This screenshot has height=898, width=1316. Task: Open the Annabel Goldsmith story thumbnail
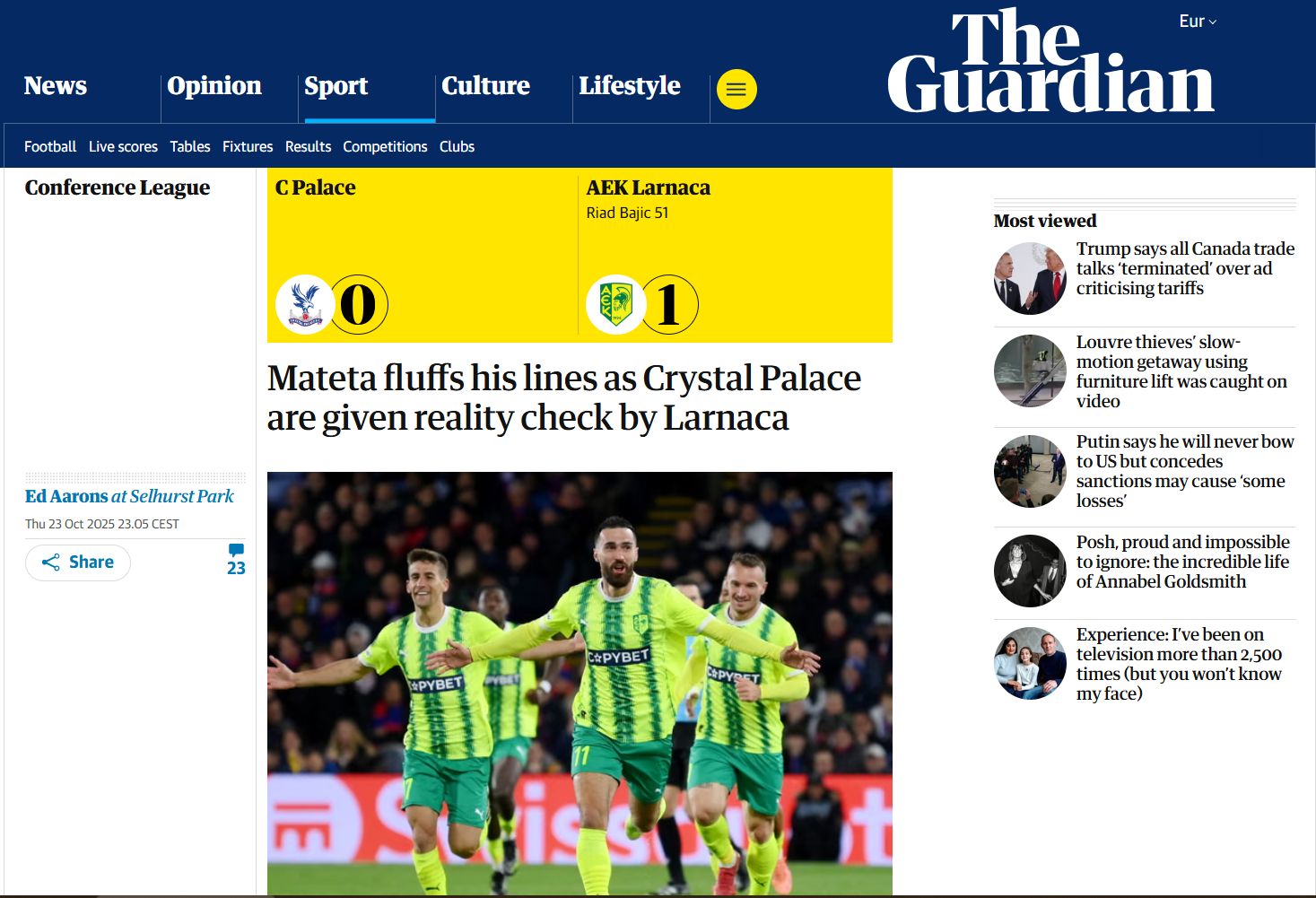[1030, 571]
